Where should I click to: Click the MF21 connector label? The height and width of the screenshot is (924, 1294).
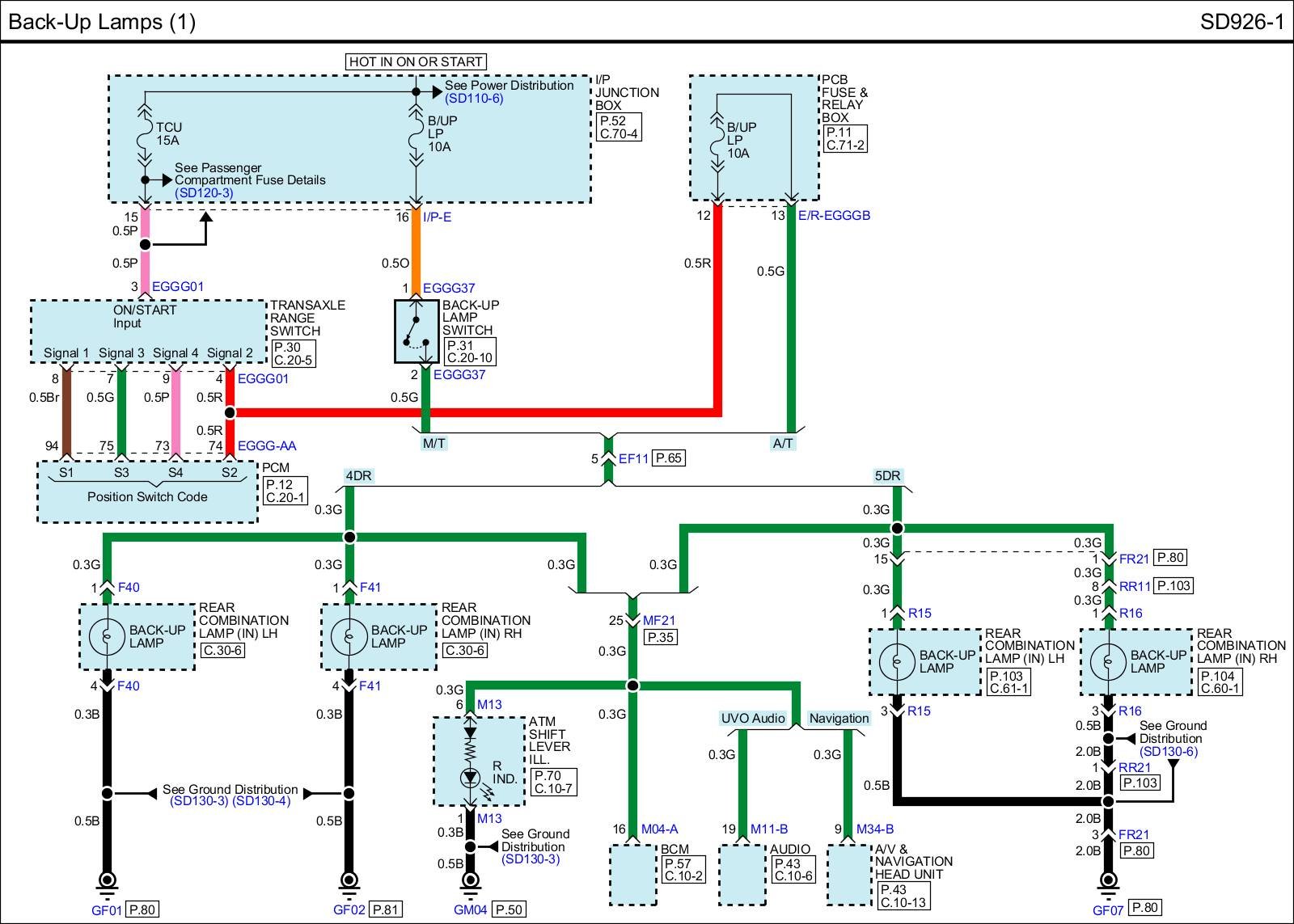(659, 621)
